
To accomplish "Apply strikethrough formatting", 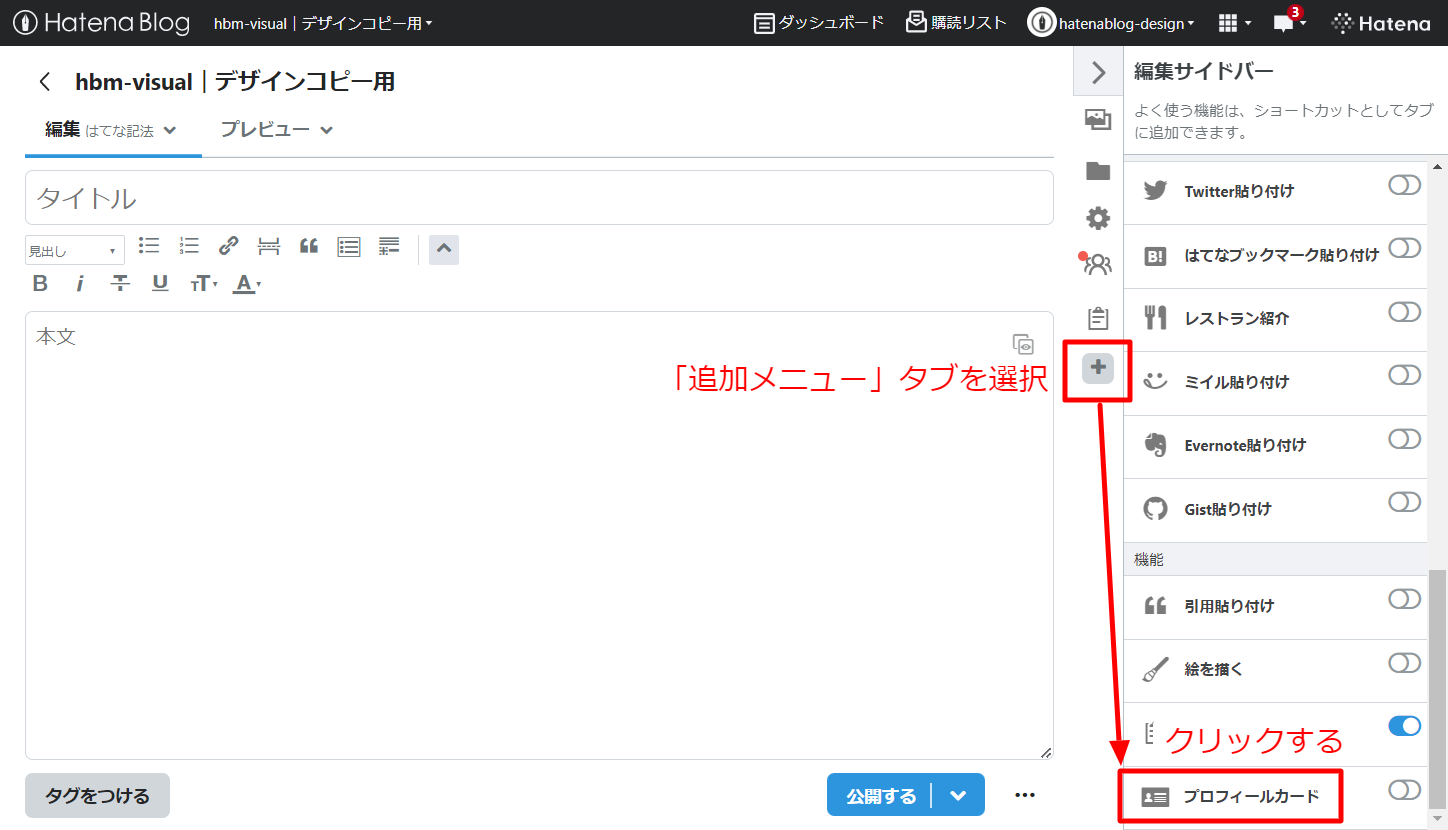I will click(120, 284).
